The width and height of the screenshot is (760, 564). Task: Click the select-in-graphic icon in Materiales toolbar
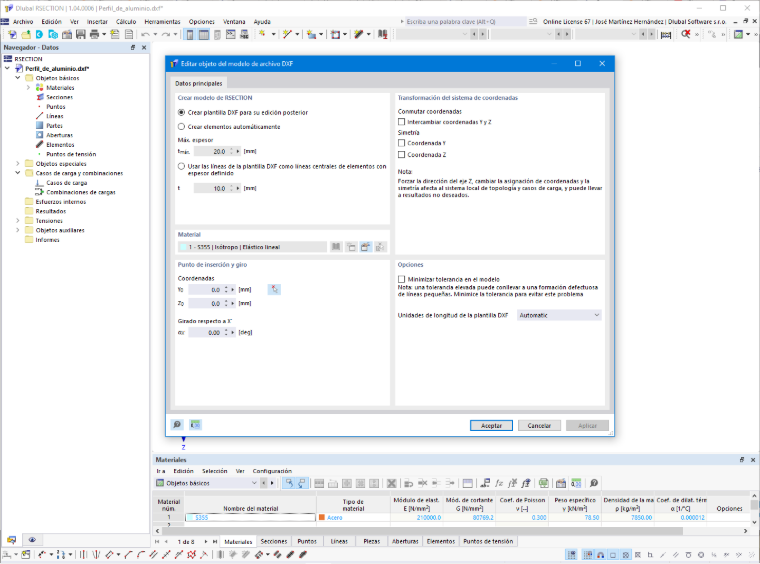pyautogui.click(x=289, y=483)
